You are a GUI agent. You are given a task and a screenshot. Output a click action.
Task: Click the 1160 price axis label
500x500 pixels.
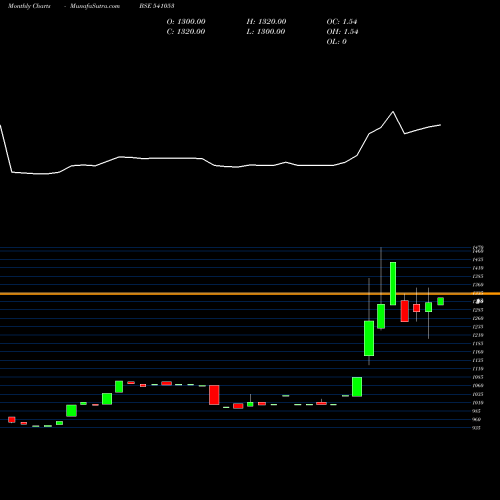point(478,352)
